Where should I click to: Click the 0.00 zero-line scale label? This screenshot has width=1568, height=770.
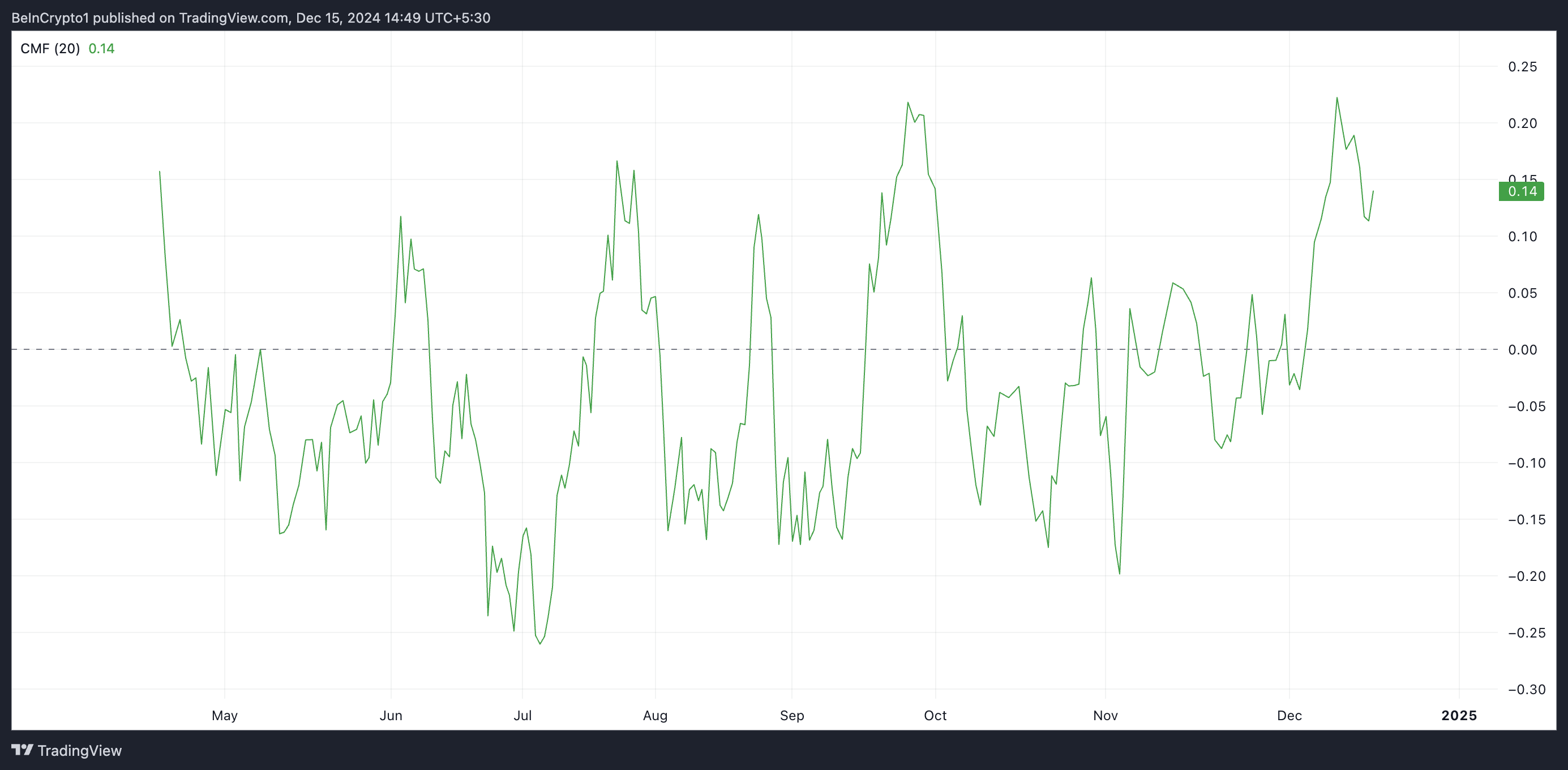coord(1522,350)
